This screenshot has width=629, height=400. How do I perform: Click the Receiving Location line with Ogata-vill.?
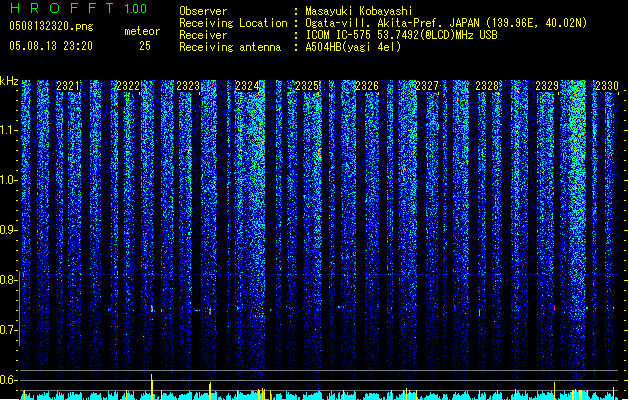pos(383,23)
